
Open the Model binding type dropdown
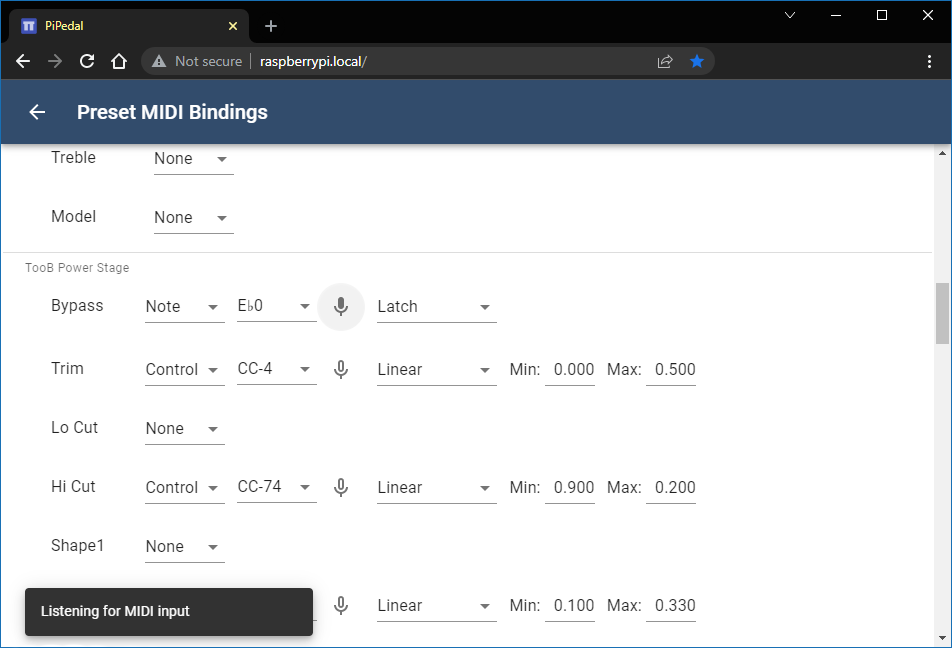194,218
